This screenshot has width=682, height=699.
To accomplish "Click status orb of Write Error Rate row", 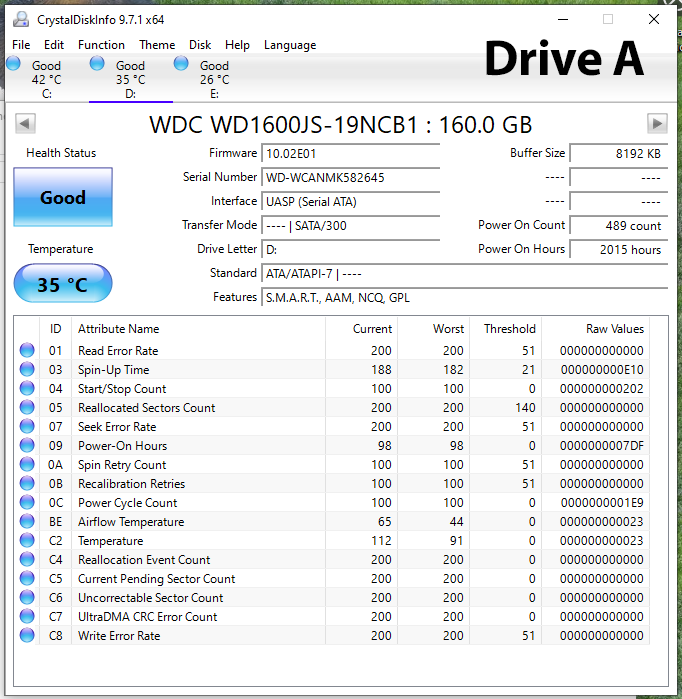I will (x=27, y=635).
